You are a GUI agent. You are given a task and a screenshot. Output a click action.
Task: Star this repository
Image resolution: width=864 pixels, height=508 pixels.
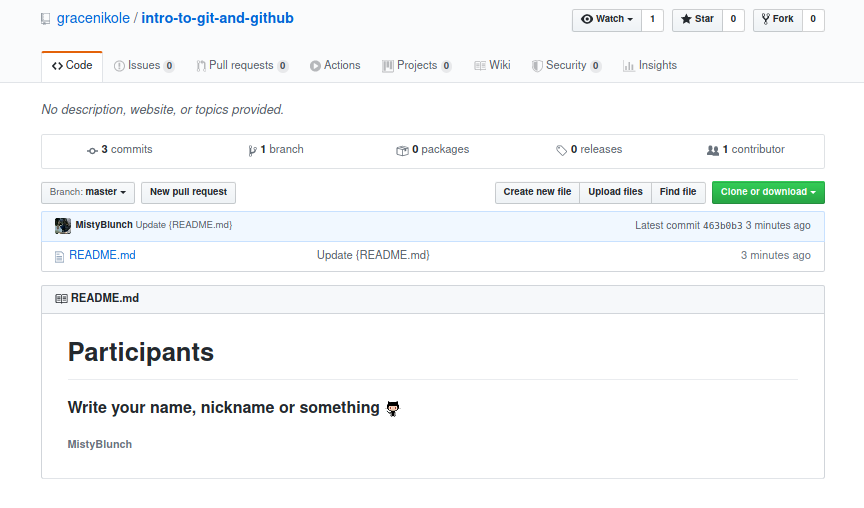pyautogui.click(x=697, y=19)
